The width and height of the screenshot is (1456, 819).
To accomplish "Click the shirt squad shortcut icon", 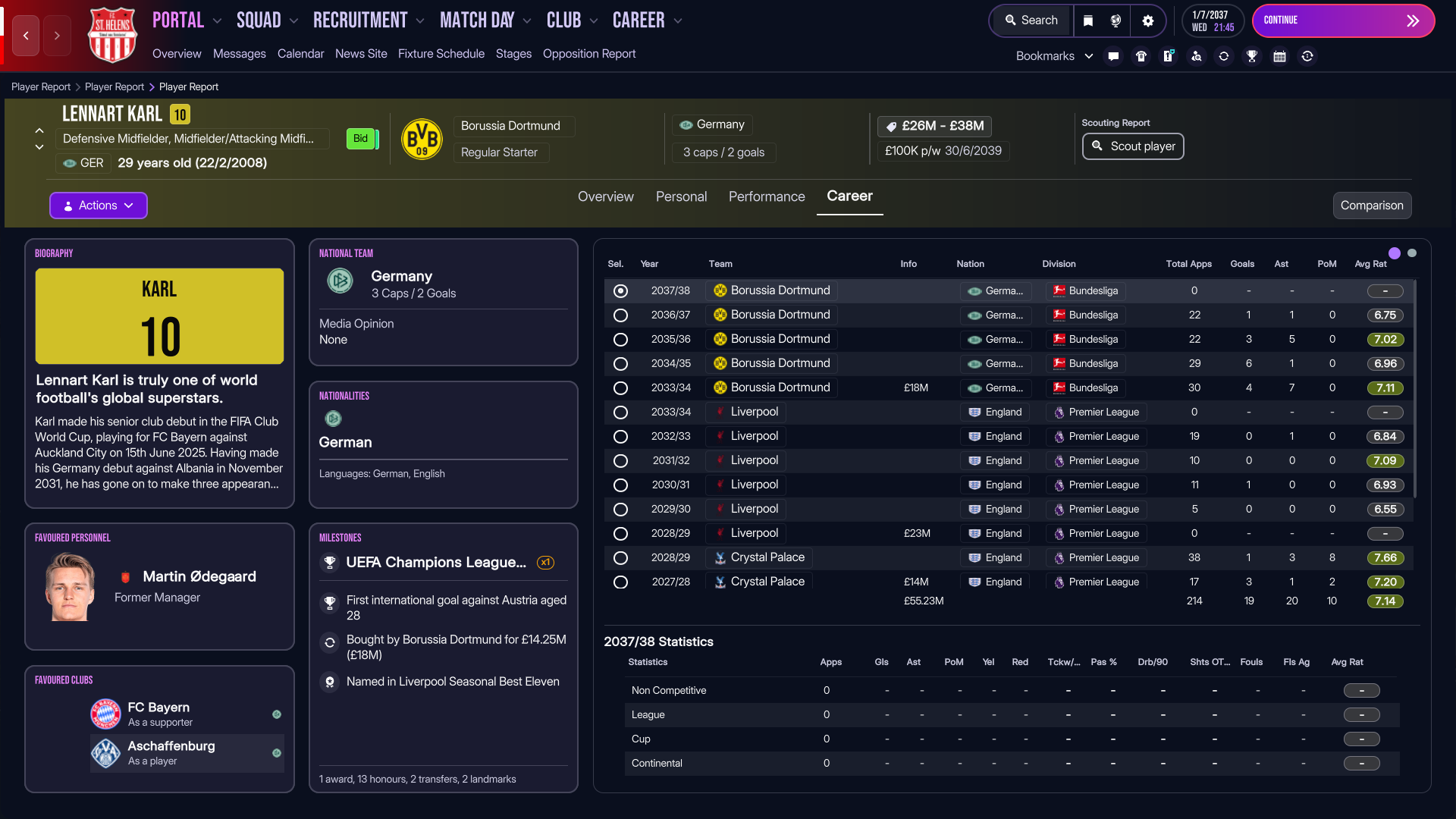I will point(1141,56).
